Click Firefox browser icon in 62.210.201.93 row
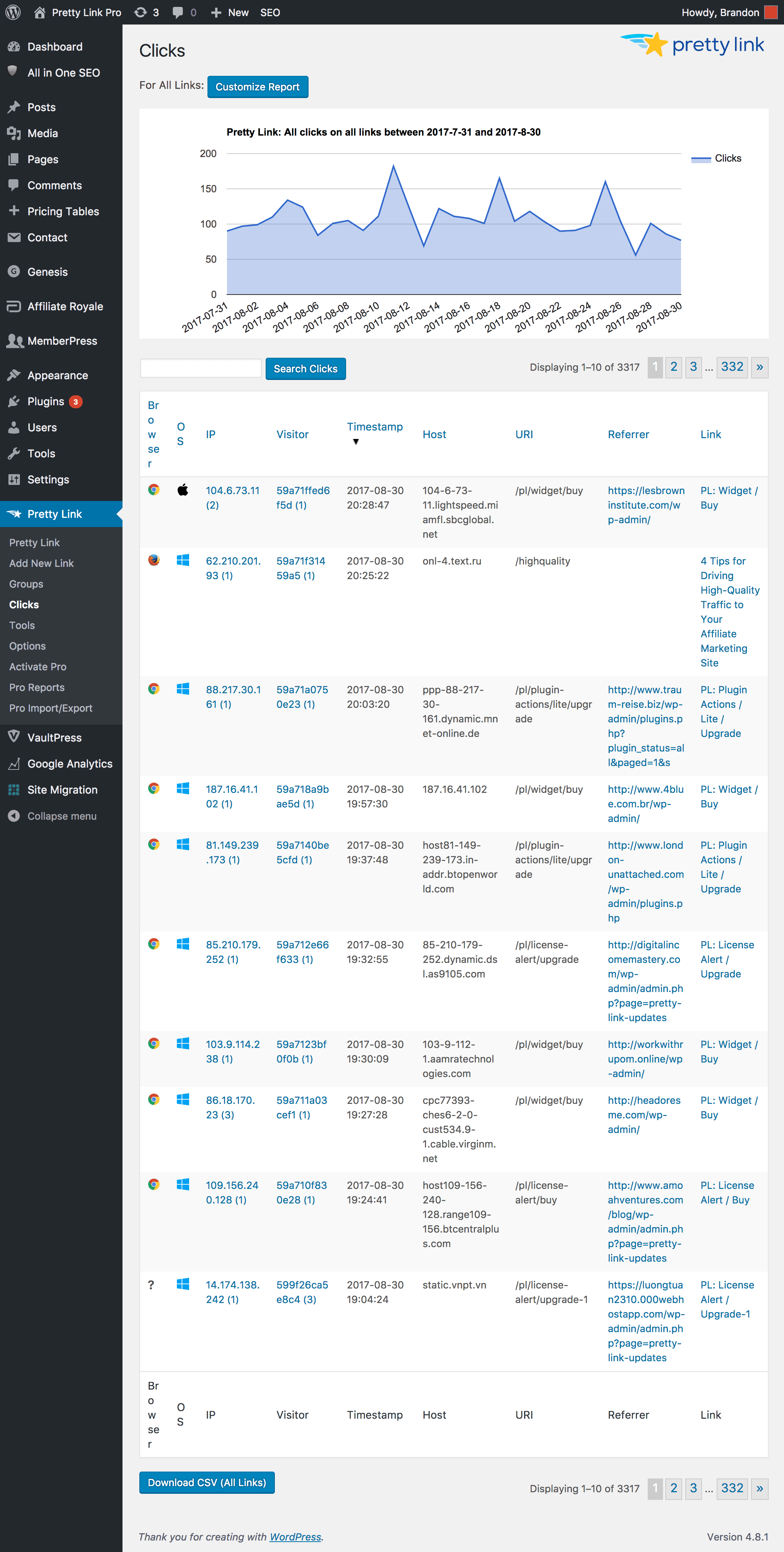 154,560
